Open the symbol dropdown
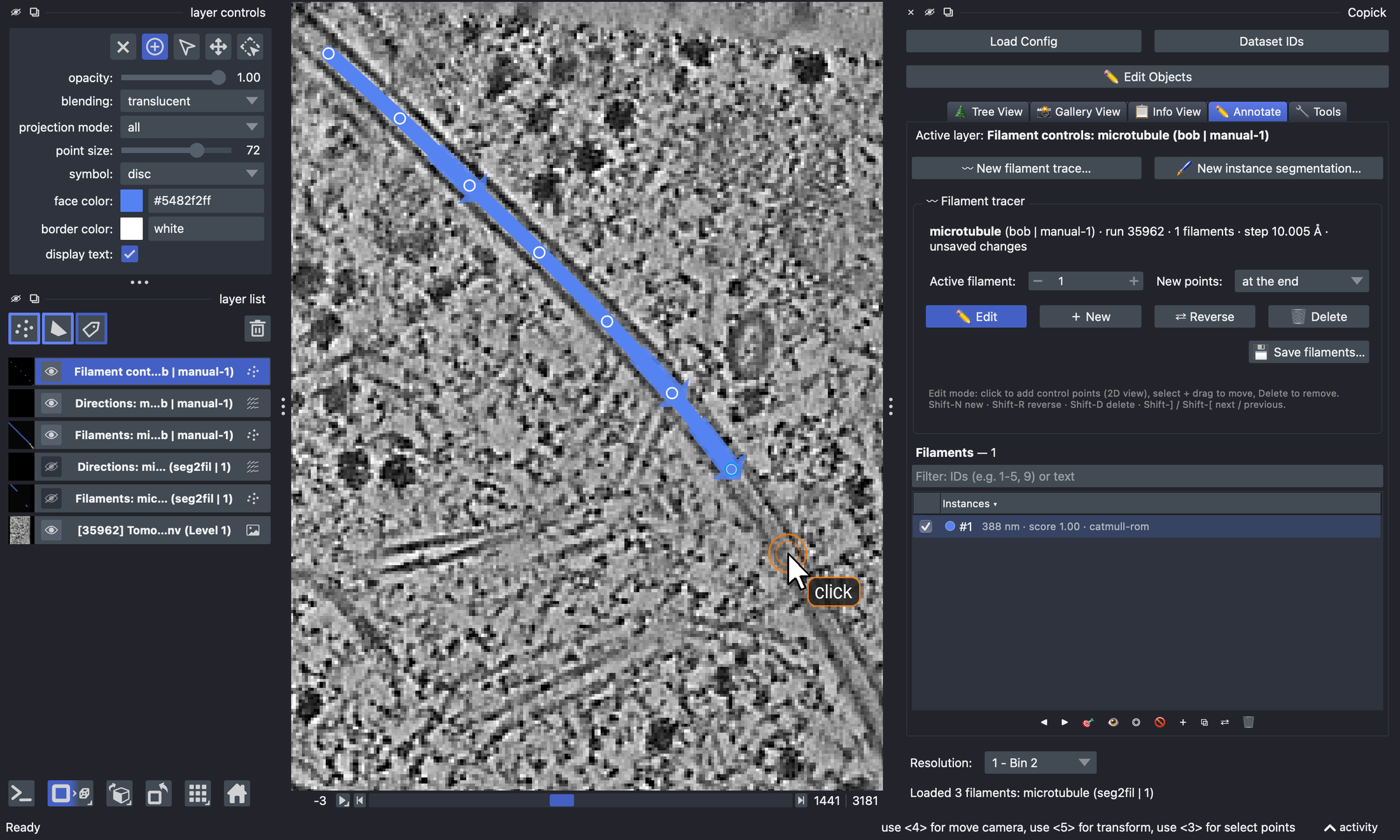The image size is (1400, 840). [x=192, y=174]
